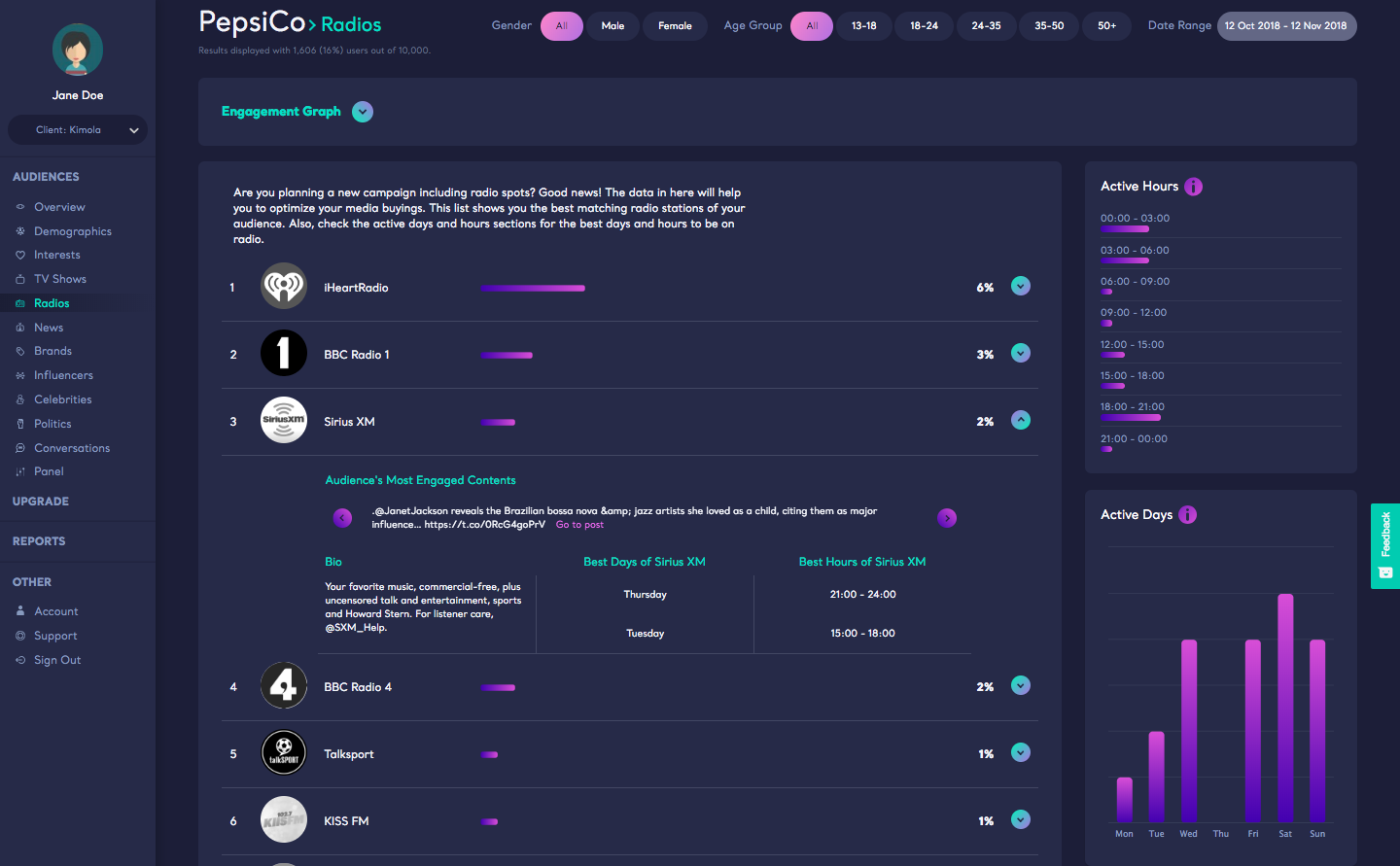Click the iHeartRadio 6% progress bar
The height and width of the screenshot is (866, 1400).
533,288
